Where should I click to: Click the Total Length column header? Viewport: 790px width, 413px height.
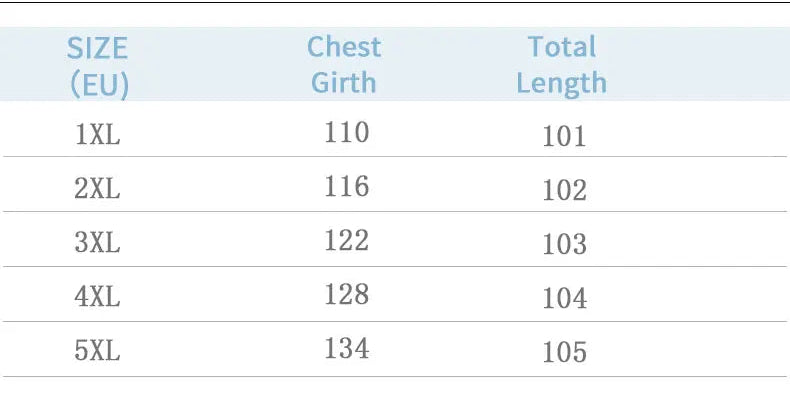(562, 65)
